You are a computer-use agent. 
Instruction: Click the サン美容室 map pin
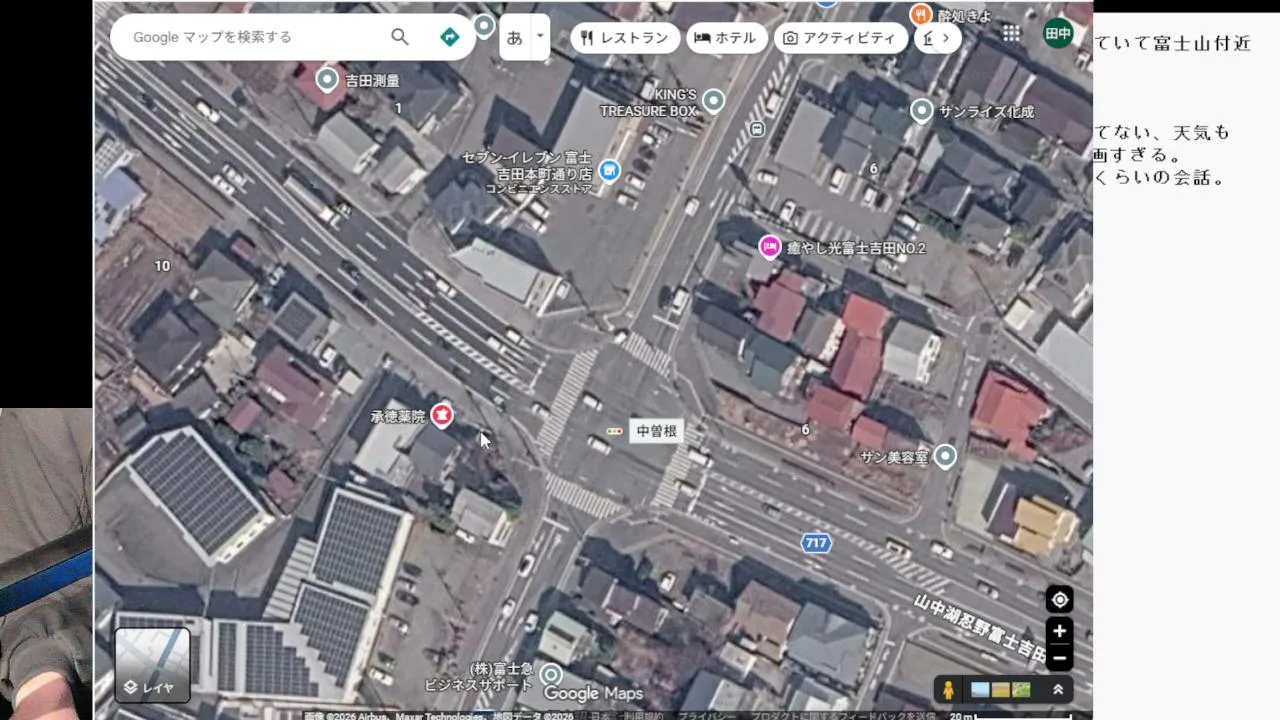tap(945, 456)
